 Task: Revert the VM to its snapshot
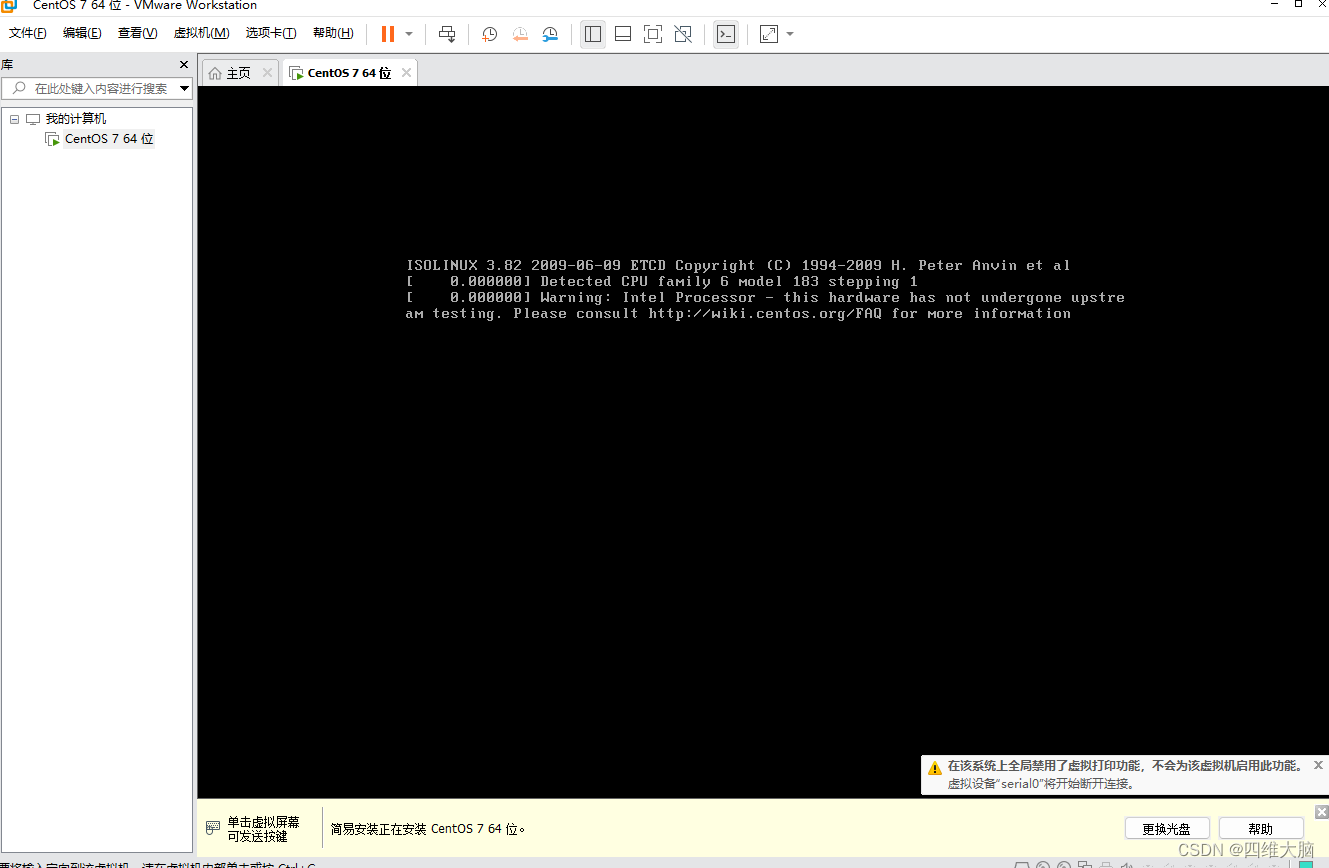tap(519, 33)
